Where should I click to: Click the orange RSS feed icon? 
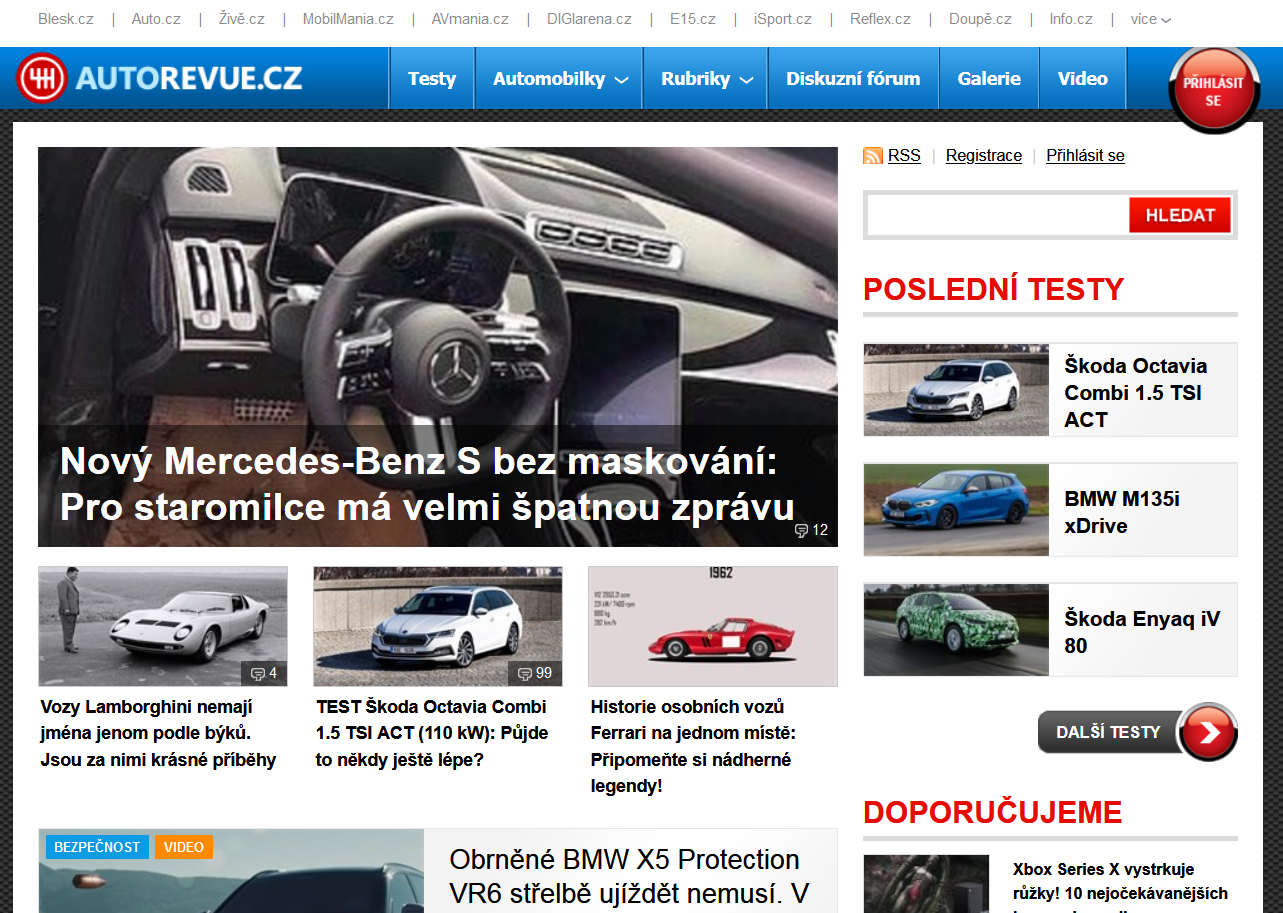pos(873,156)
